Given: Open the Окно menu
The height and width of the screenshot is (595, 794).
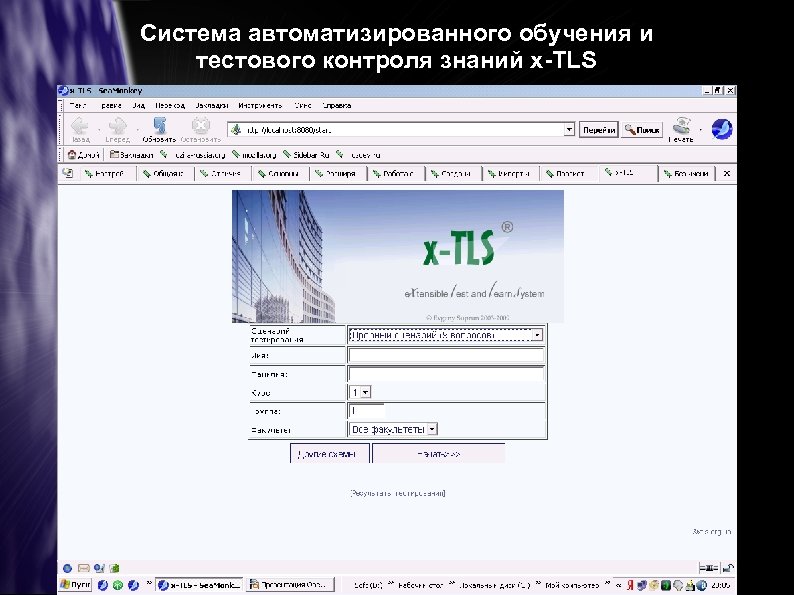Looking at the screenshot, I should pos(302,105).
